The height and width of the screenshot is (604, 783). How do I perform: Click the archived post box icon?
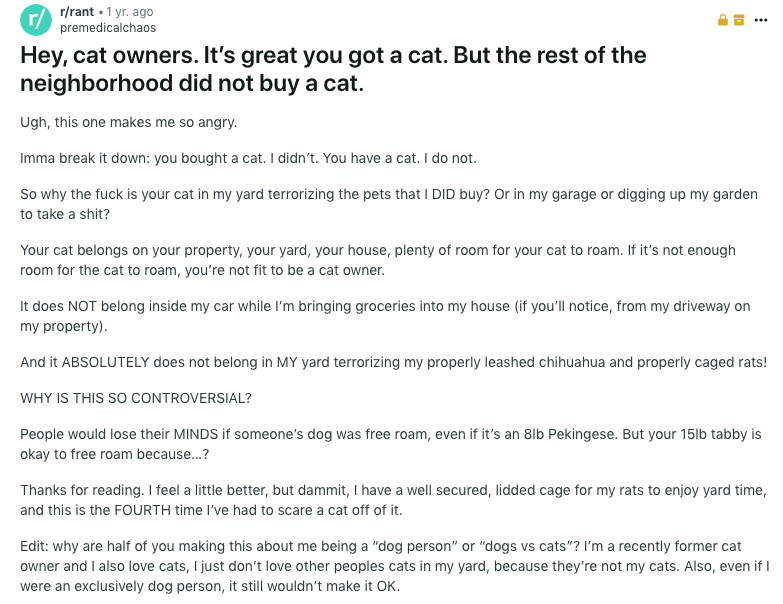[739, 20]
